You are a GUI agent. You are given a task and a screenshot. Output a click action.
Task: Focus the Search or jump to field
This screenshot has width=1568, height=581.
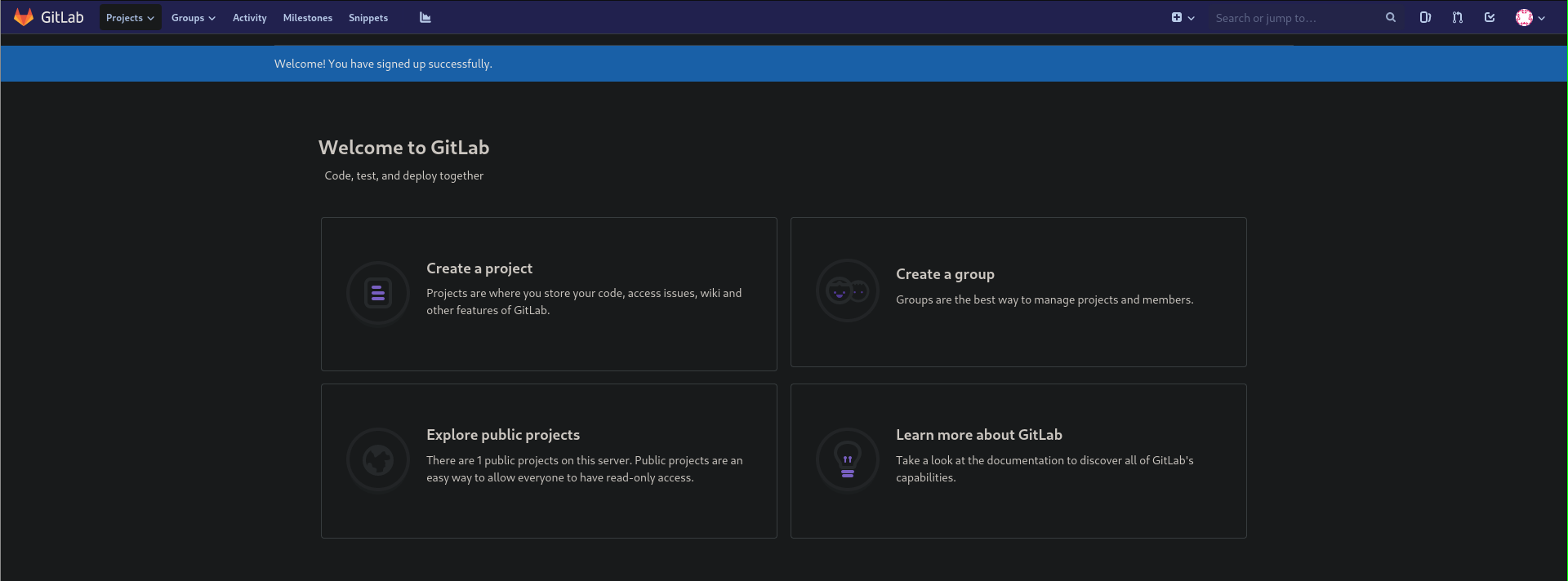[x=1294, y=18]
